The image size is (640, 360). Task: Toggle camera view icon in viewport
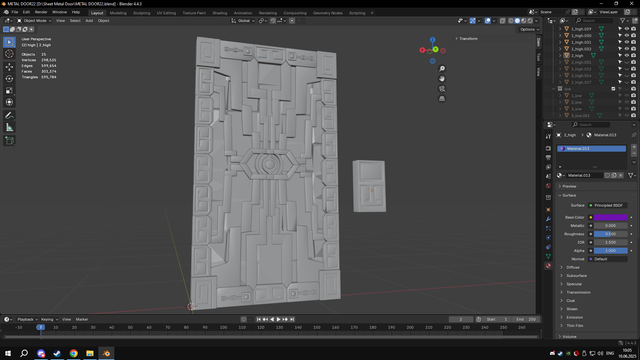[442, 89]
